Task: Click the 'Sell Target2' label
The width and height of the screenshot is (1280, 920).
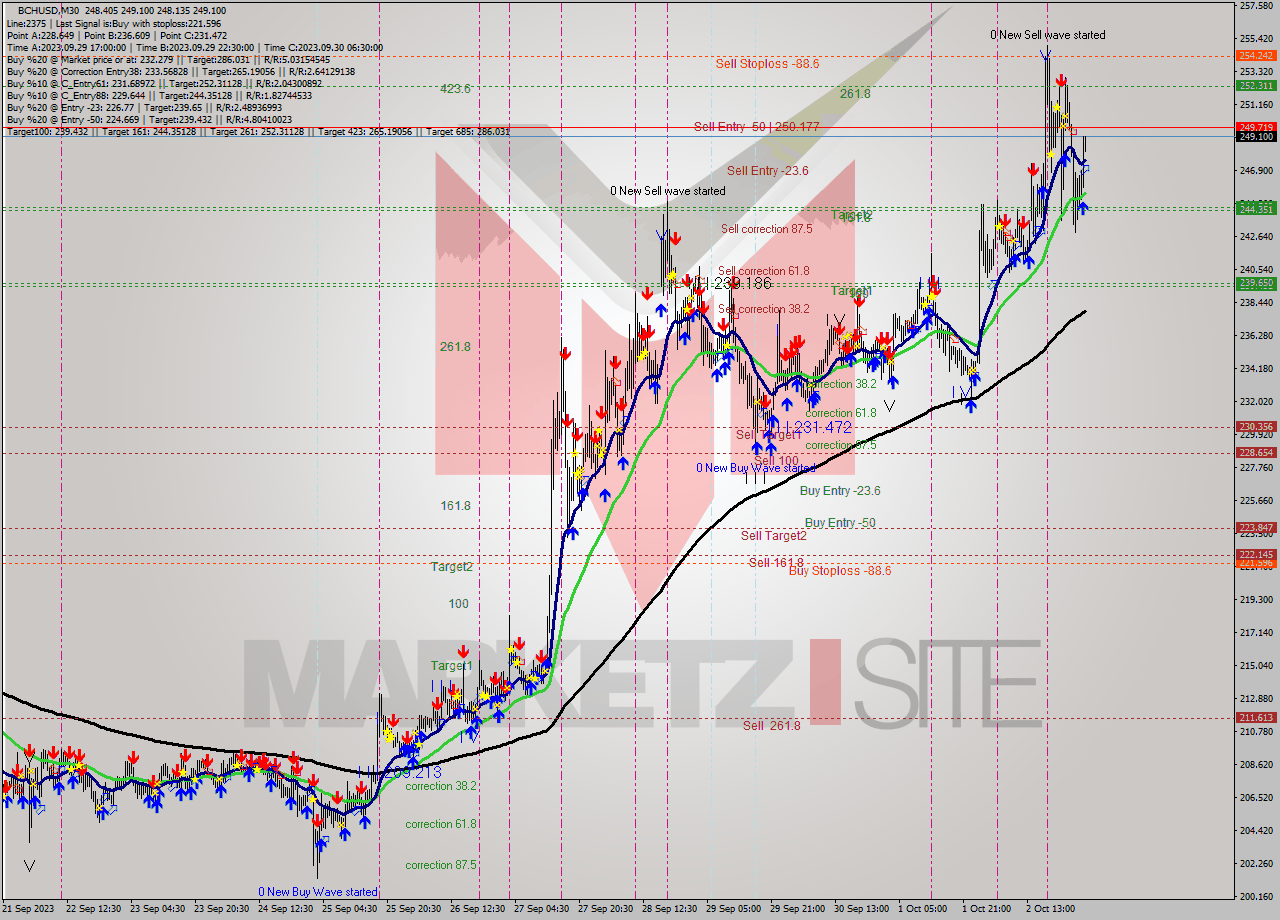Action: pyautogui.click(x=773, y=535)
